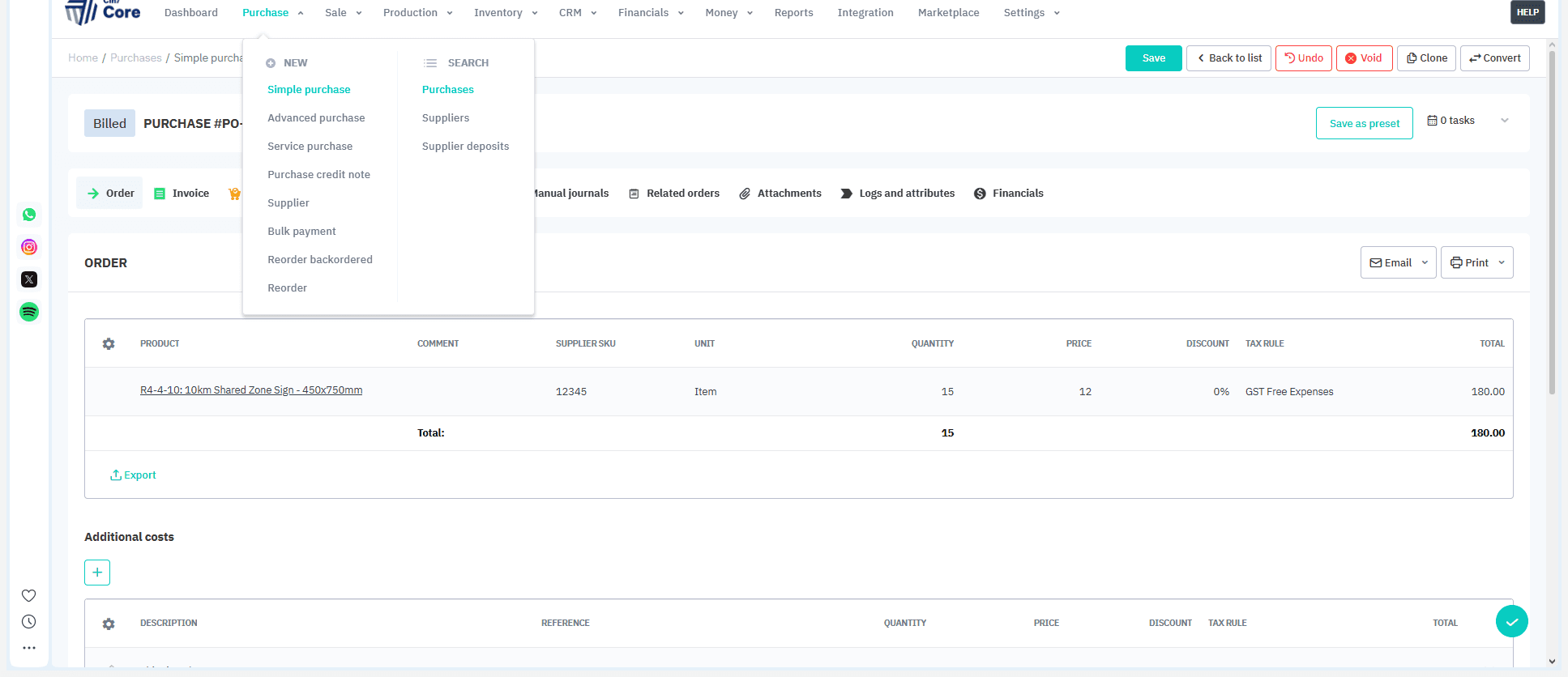Clone this purchase
The height and width of the screenshot is (677, 1568).
(x=1427, y=58)
